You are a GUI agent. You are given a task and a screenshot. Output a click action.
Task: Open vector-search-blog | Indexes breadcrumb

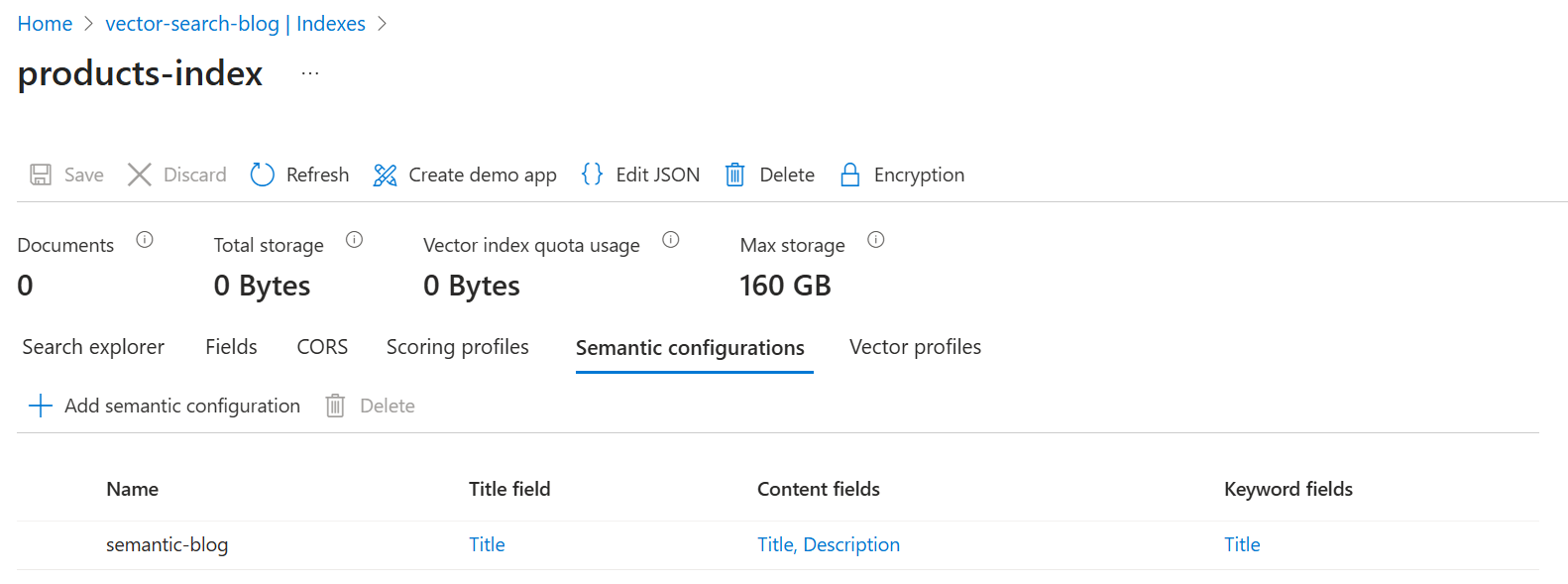tap(235, 24)
